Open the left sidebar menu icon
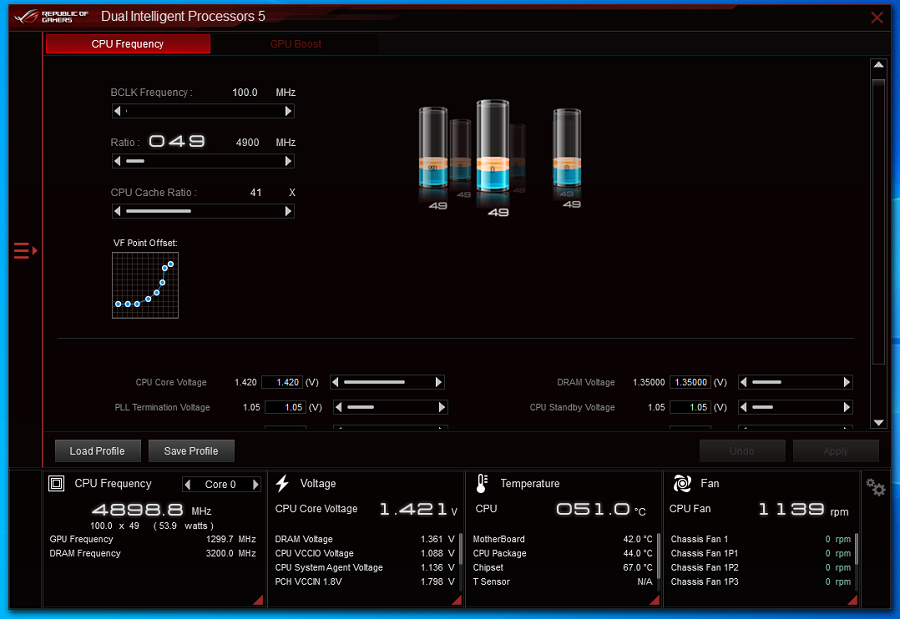Screen dimensions: 900x619 coord(25,251)
